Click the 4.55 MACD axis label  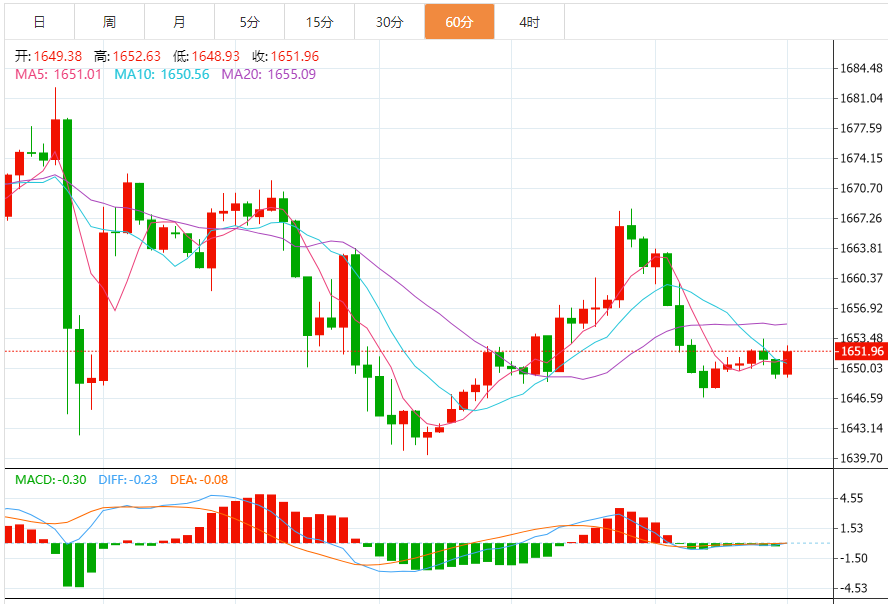851,498
